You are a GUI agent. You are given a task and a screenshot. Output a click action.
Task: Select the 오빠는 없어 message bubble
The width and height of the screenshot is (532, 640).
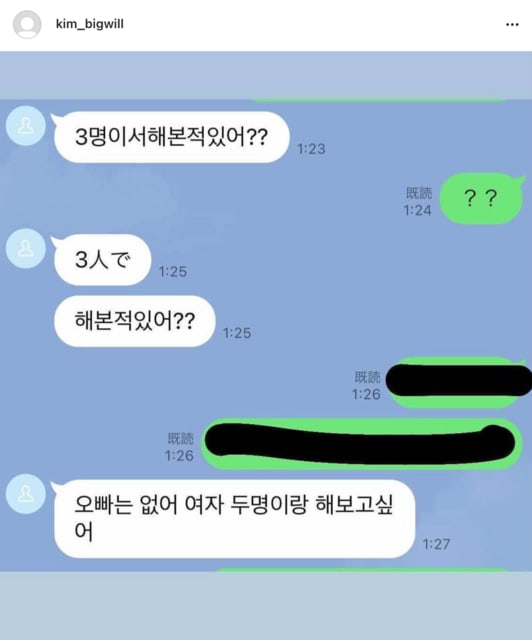(234, 518)
